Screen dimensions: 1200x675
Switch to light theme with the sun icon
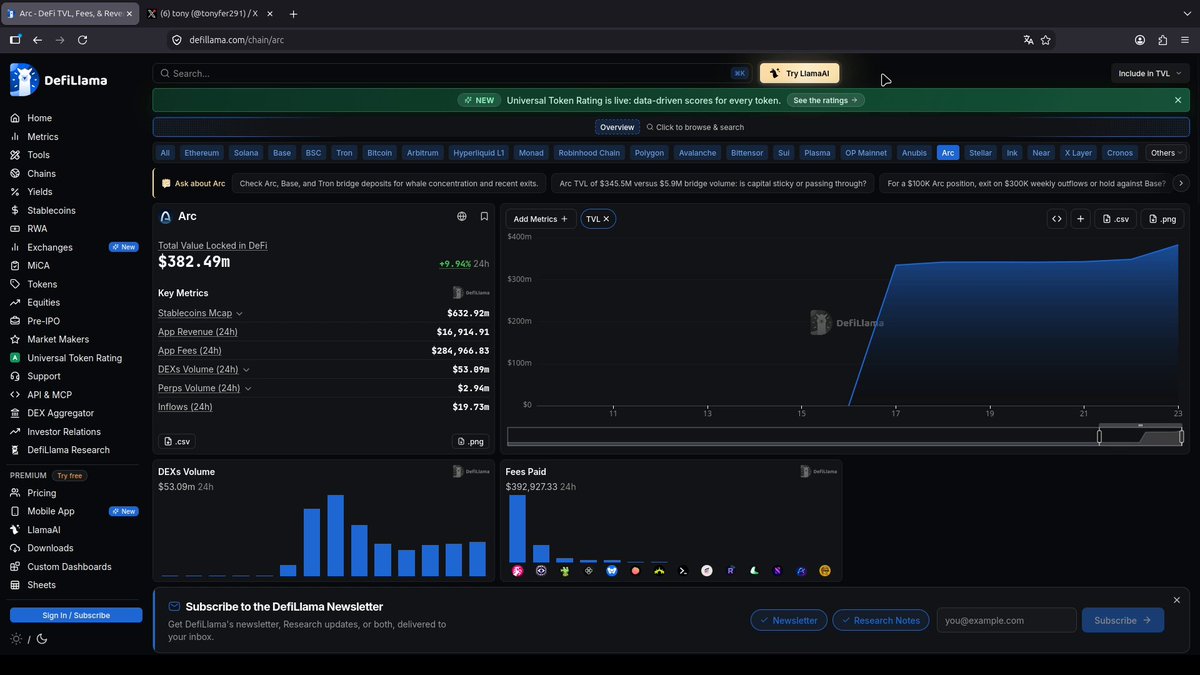[16, 639]
